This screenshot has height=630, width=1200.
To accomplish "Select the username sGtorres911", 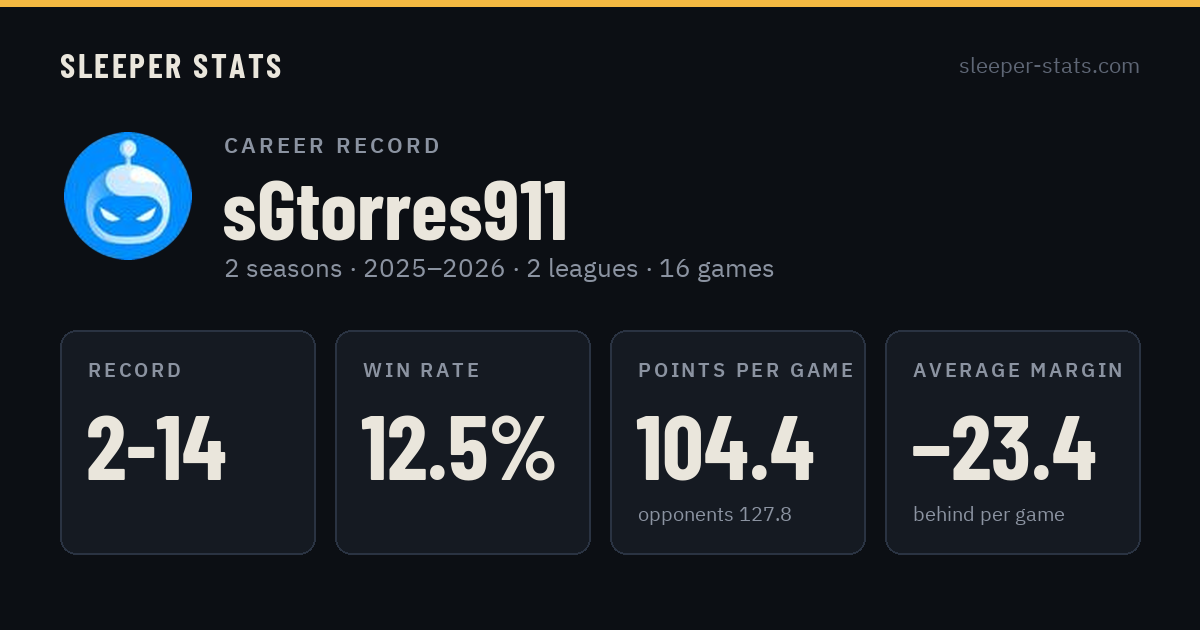I will tap(395, 212).
